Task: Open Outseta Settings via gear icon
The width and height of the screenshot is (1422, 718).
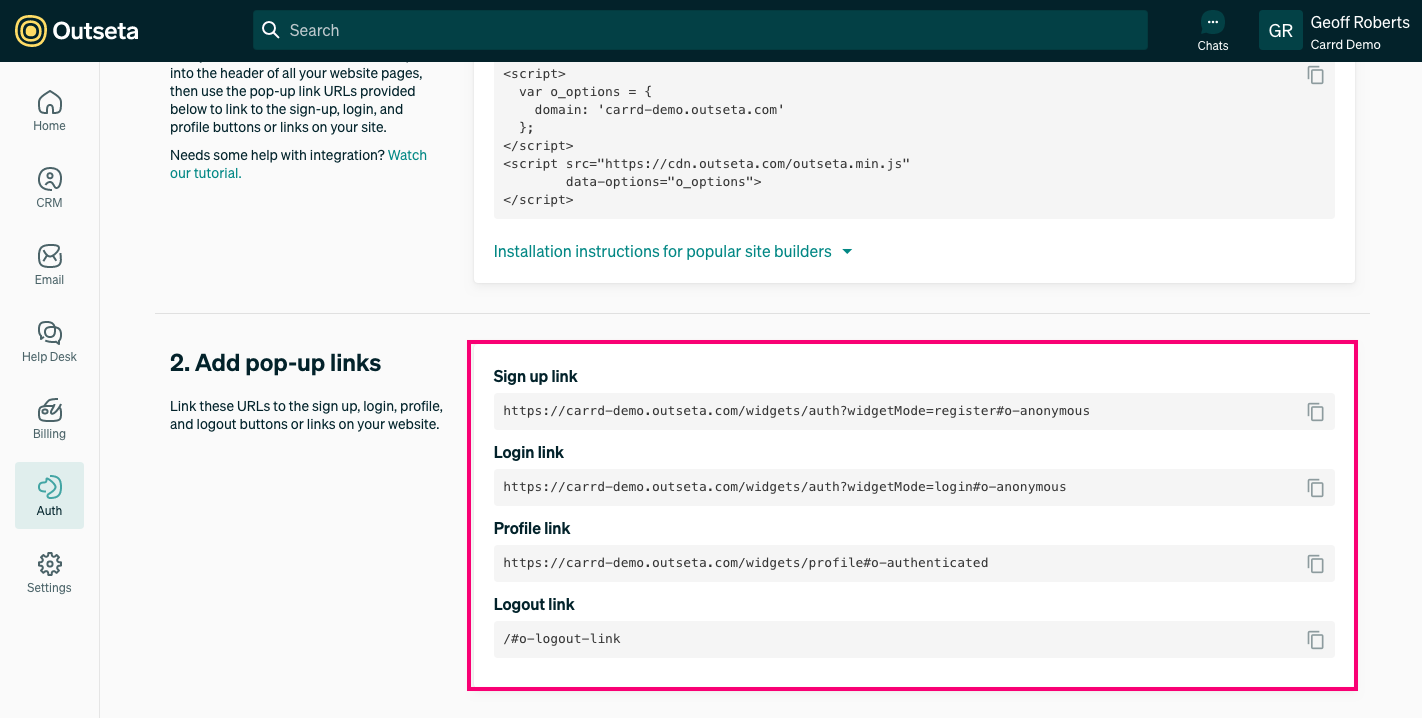Action: tap(49, 572)
